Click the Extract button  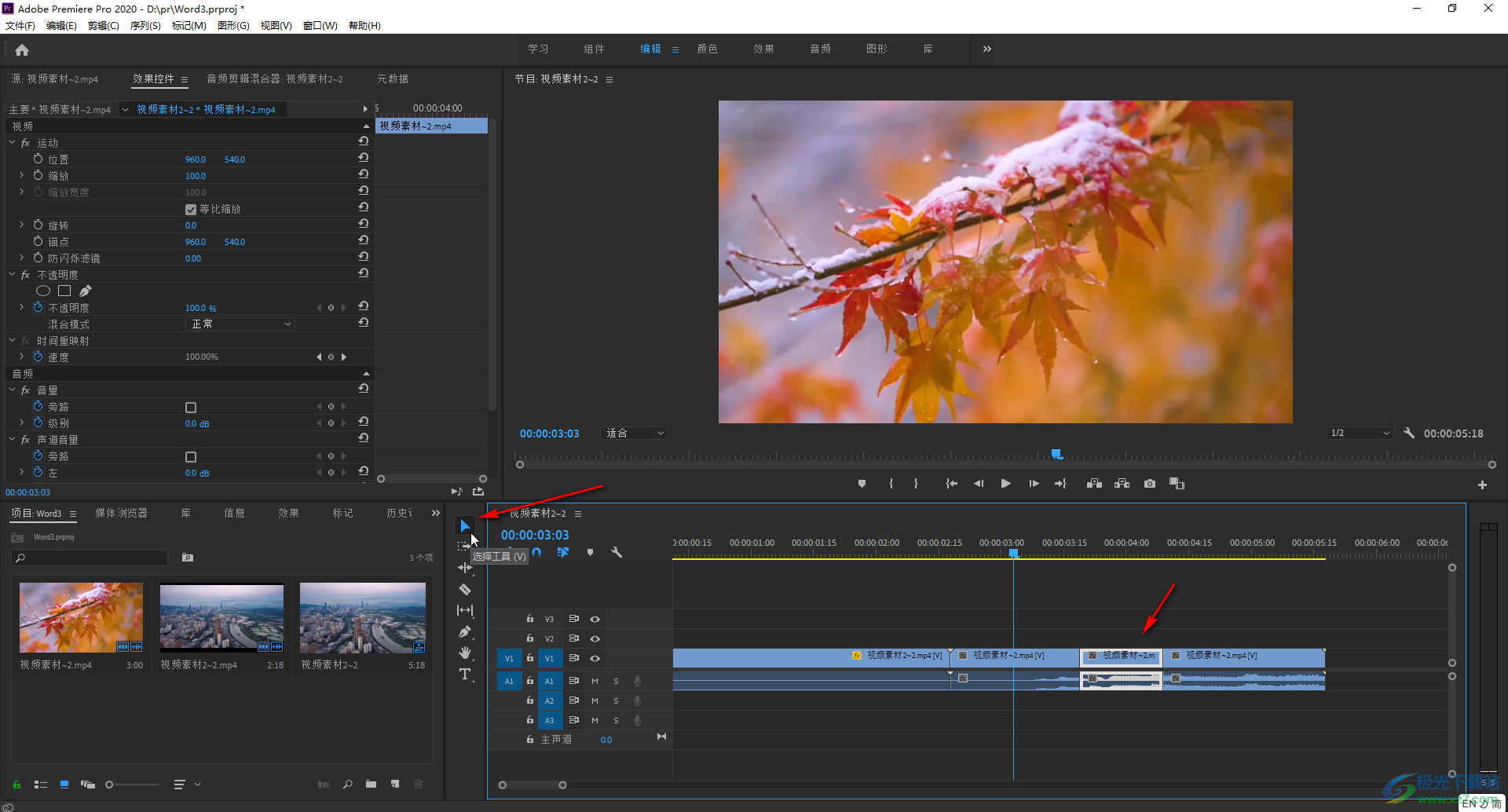click(1122, 484)
